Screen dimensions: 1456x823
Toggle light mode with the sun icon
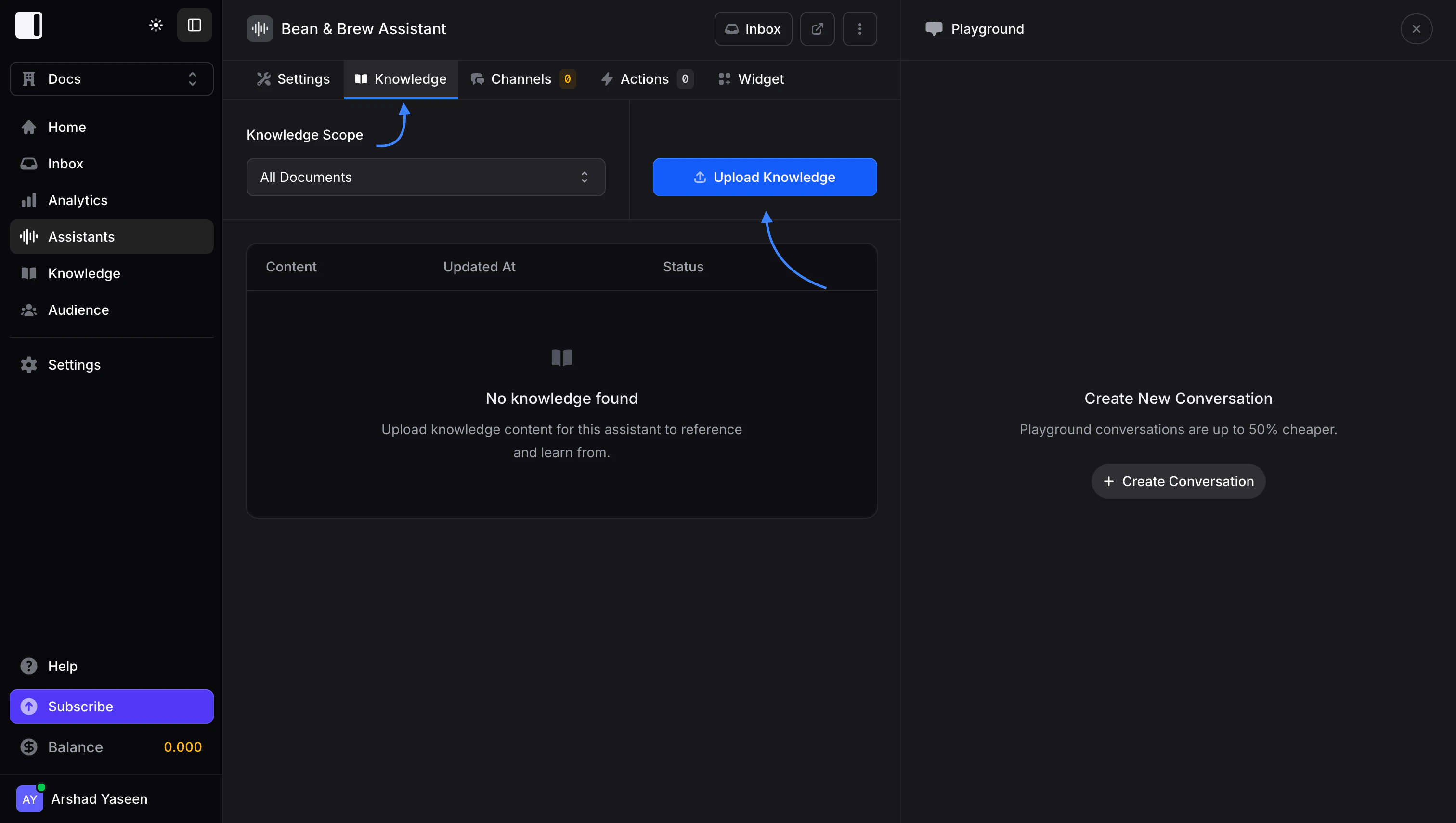pos(156,25)
